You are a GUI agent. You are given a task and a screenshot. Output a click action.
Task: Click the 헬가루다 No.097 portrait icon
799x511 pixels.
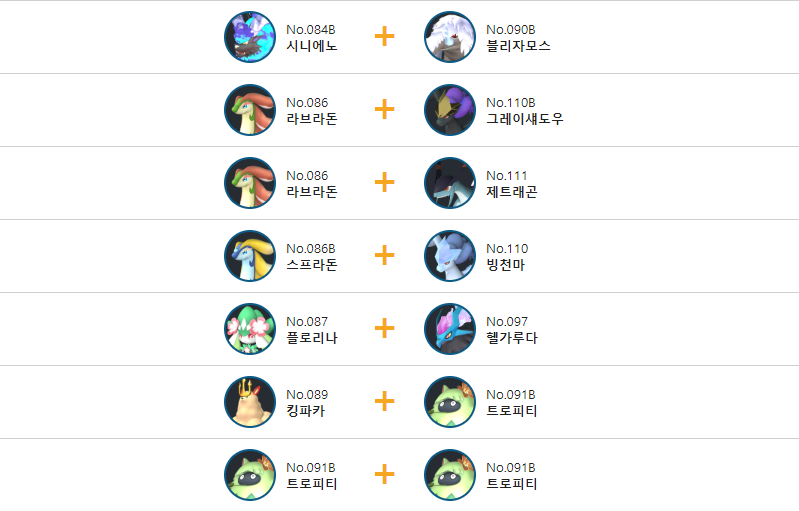click(449, 329)
